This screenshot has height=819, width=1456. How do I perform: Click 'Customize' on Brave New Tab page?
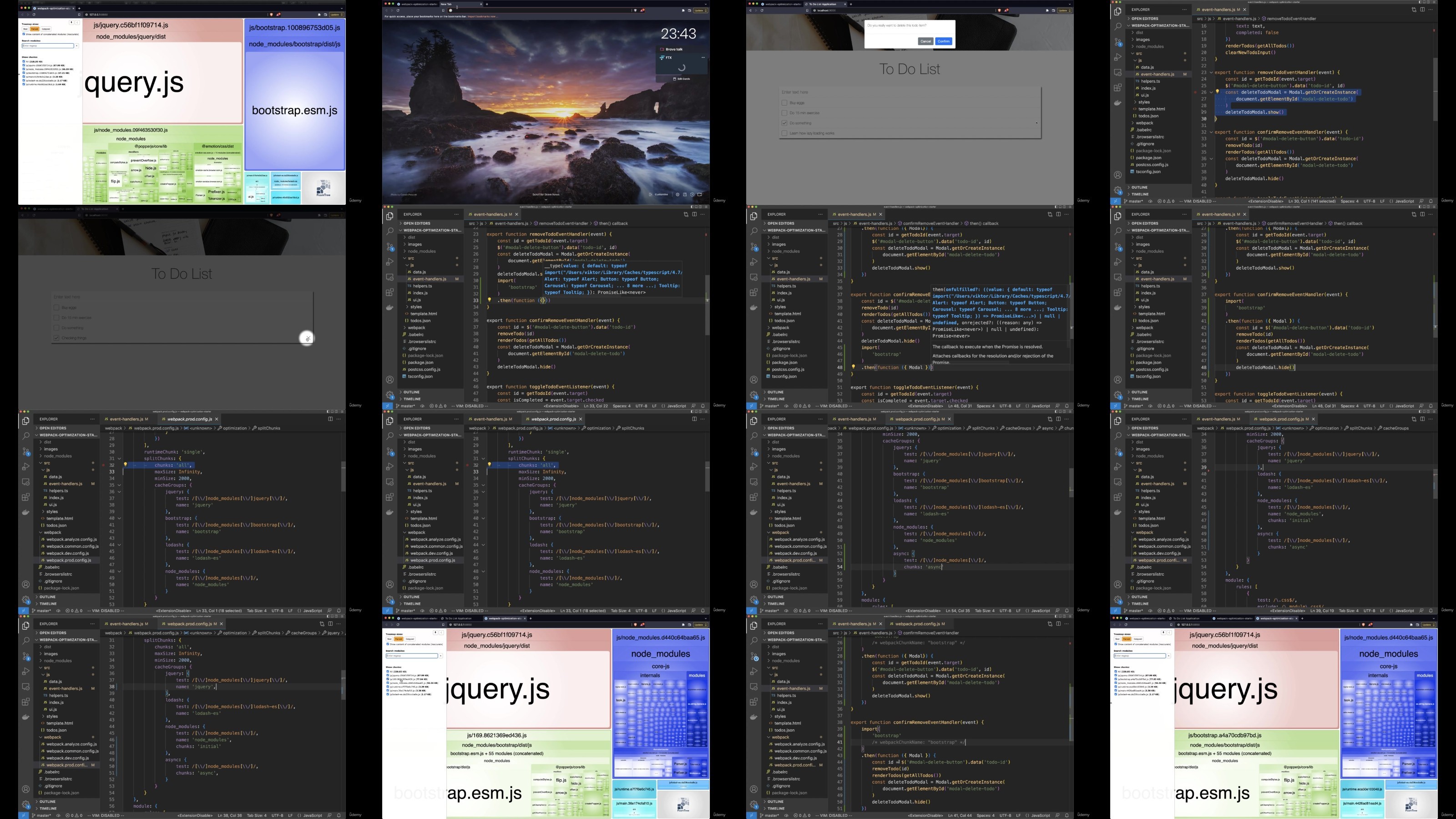658,194
